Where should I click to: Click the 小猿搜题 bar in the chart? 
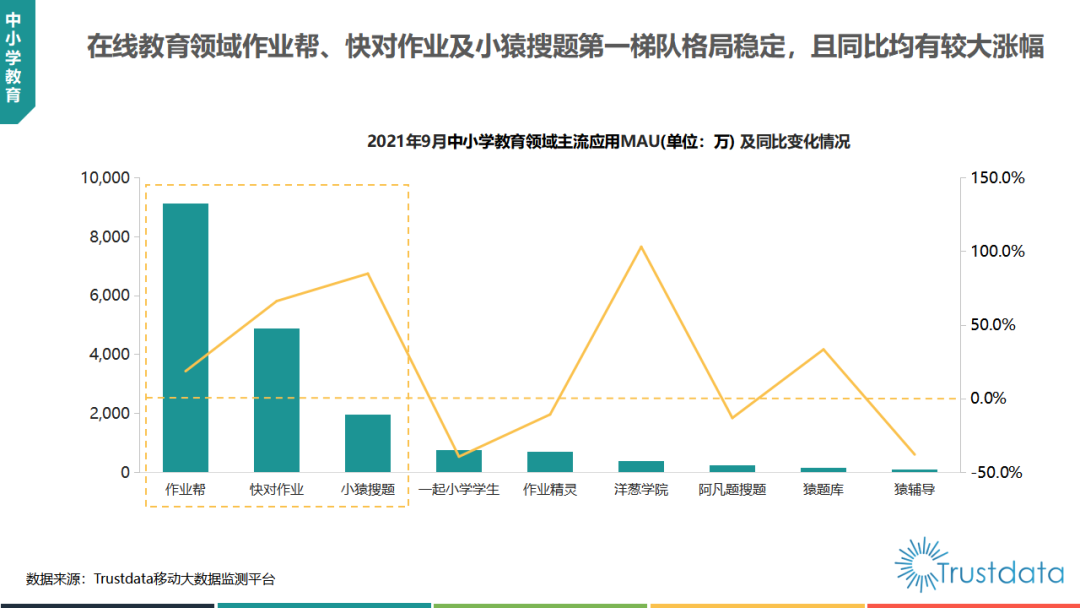click(x=367, y=443)
